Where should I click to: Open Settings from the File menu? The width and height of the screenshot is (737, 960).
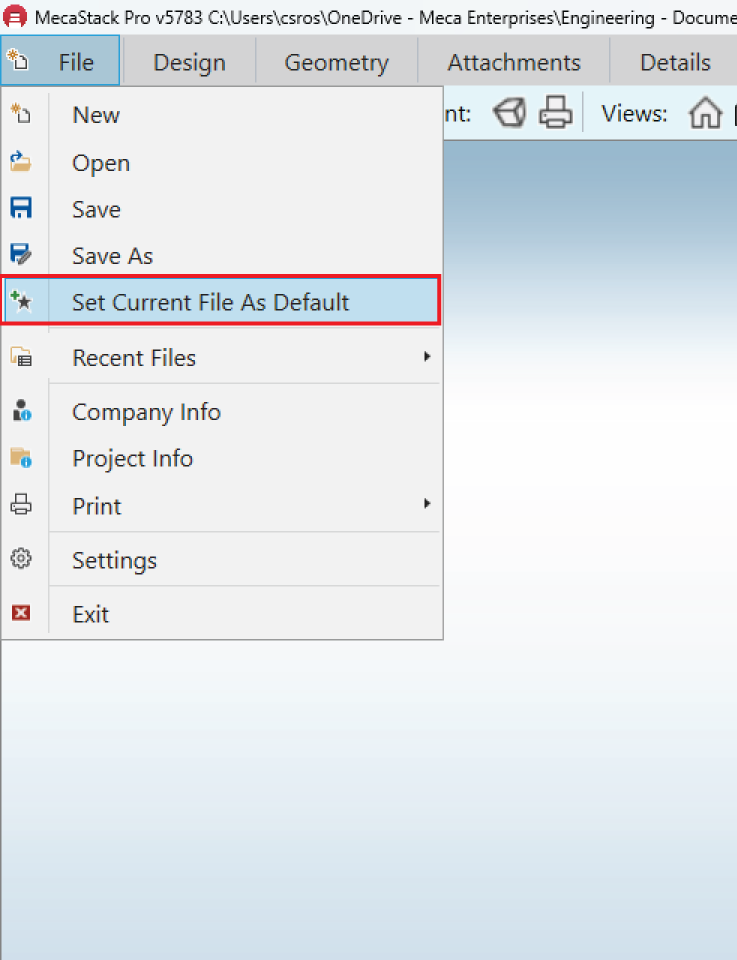click(x=222, y=560)
